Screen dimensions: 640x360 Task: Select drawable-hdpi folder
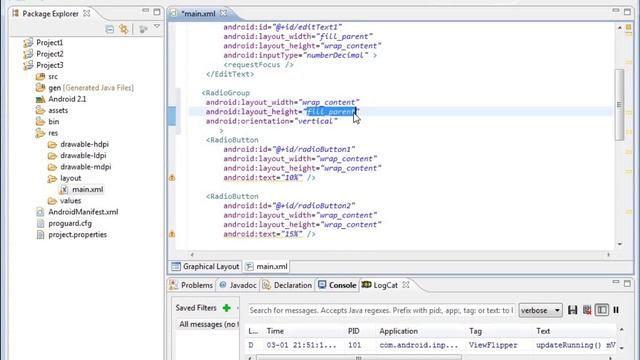click(x=84, y=144)
